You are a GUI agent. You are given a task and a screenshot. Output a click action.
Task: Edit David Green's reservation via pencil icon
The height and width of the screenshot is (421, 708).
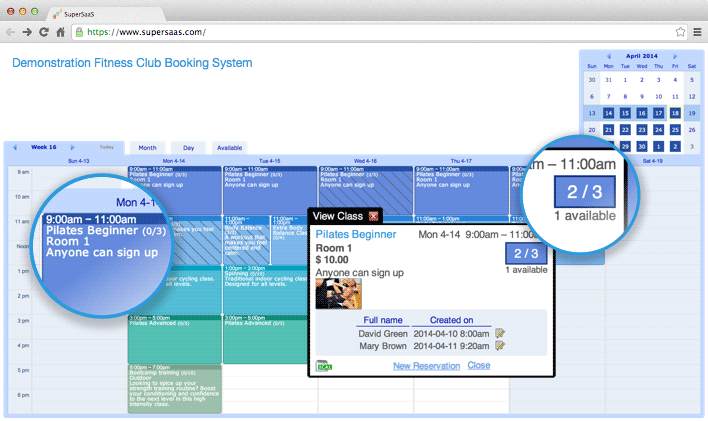[x=499, y=332]
